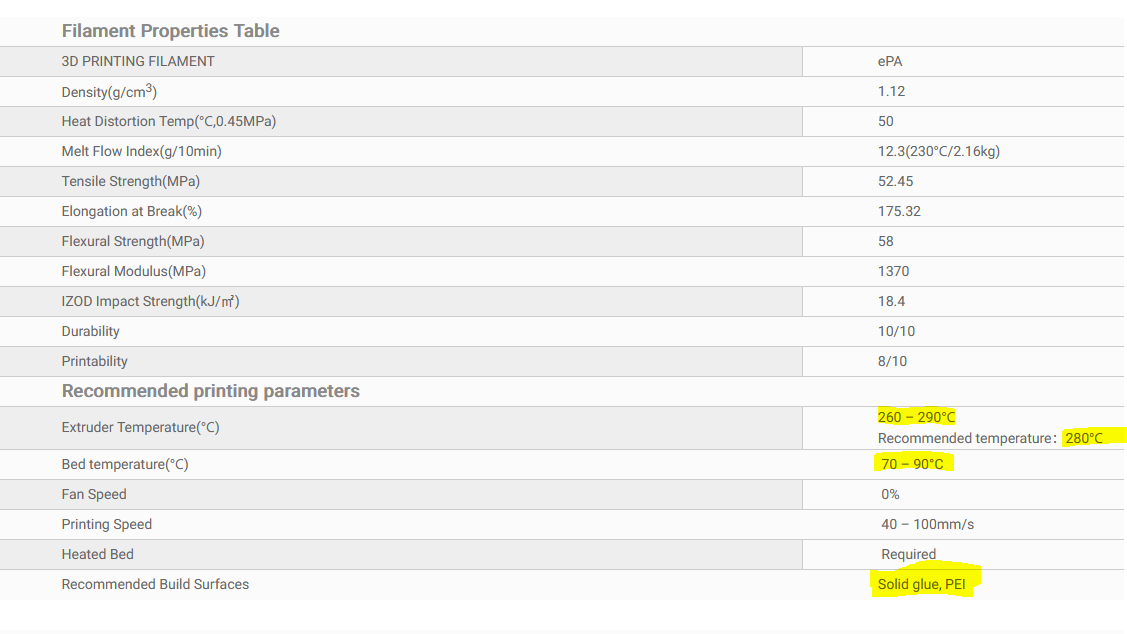Select Elongation at Break value 175.32
The height and width of the screenshot is (634, 1127).
[x=899, y=211]
